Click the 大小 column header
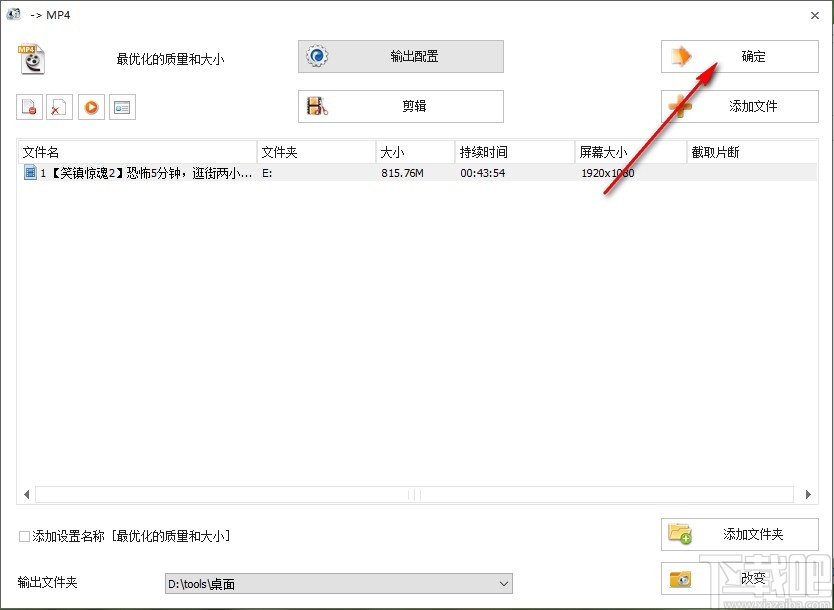The height and width of the screenshot is (610, 834). 415,152
